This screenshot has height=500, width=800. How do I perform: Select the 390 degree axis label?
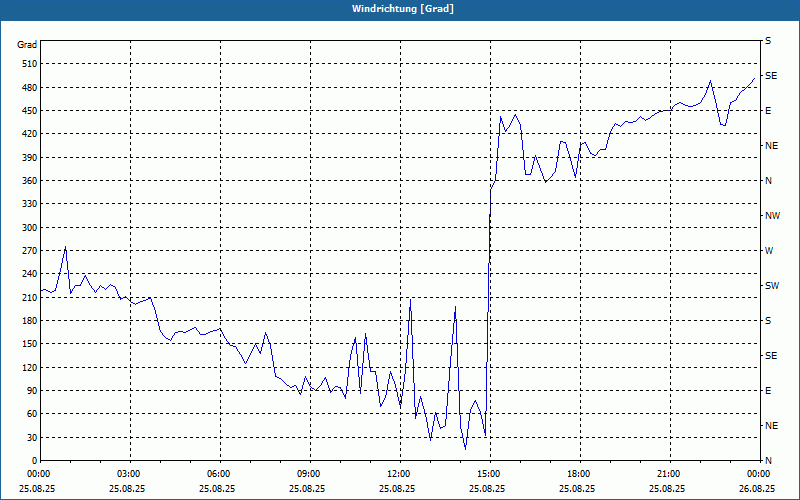(x=30, y=158)
